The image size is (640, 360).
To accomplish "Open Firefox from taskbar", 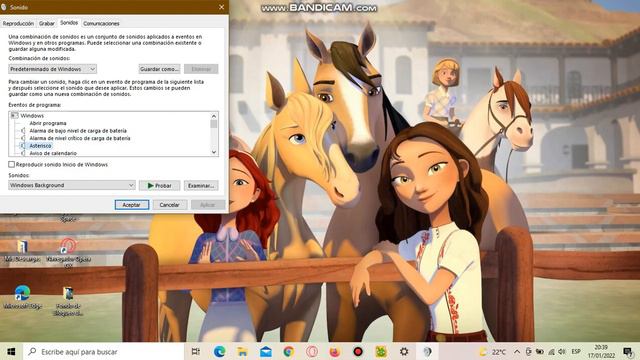I will [335, 351].
